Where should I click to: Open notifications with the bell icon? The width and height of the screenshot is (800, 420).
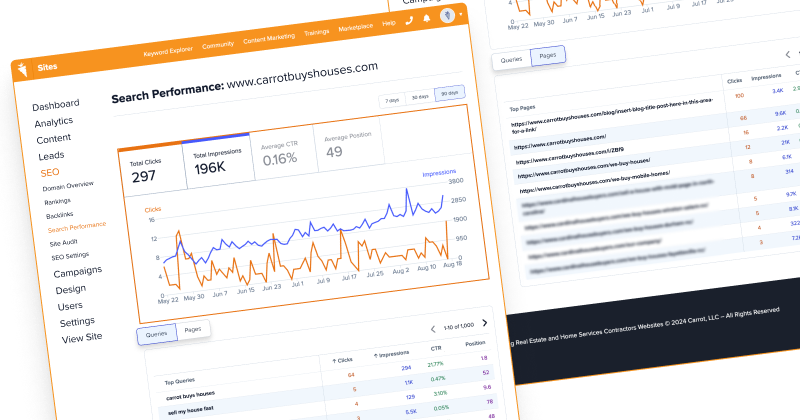[427, 18]
